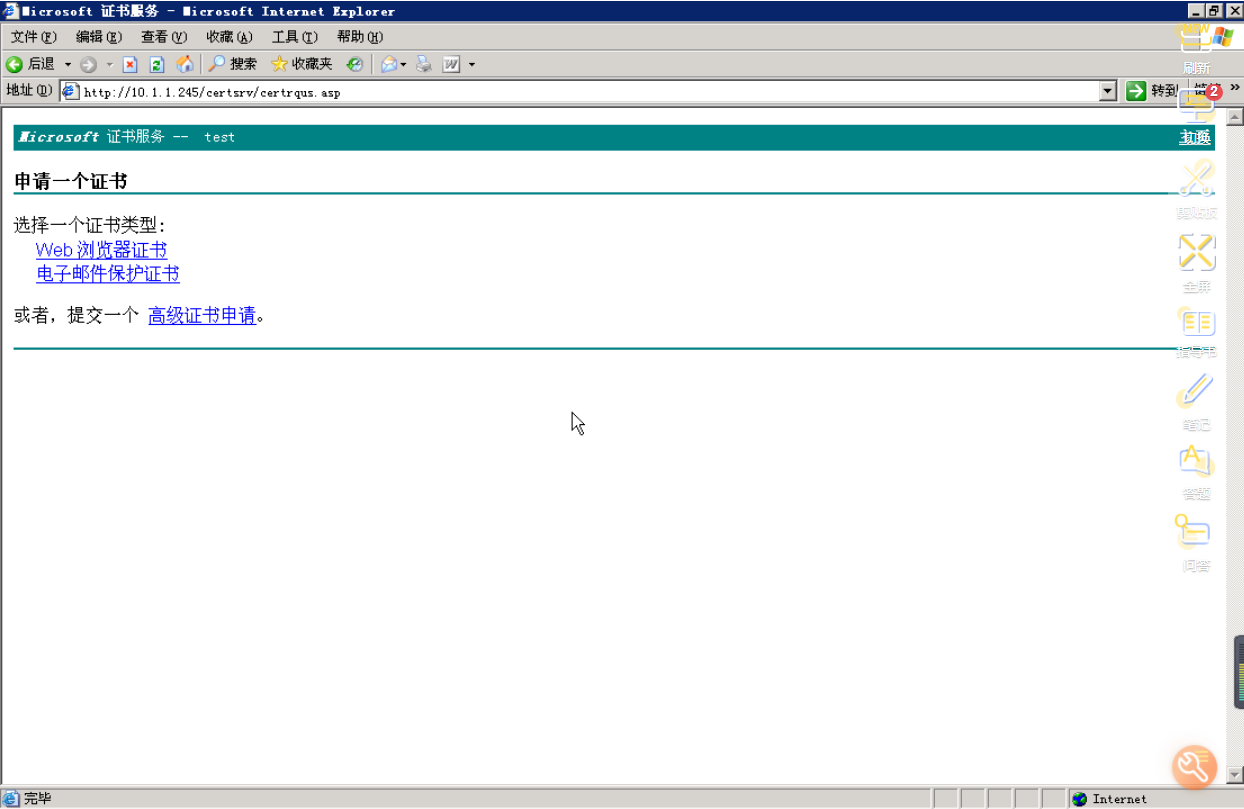
Task: Click the 完毕 status bar text
Action: coord(38,799)
